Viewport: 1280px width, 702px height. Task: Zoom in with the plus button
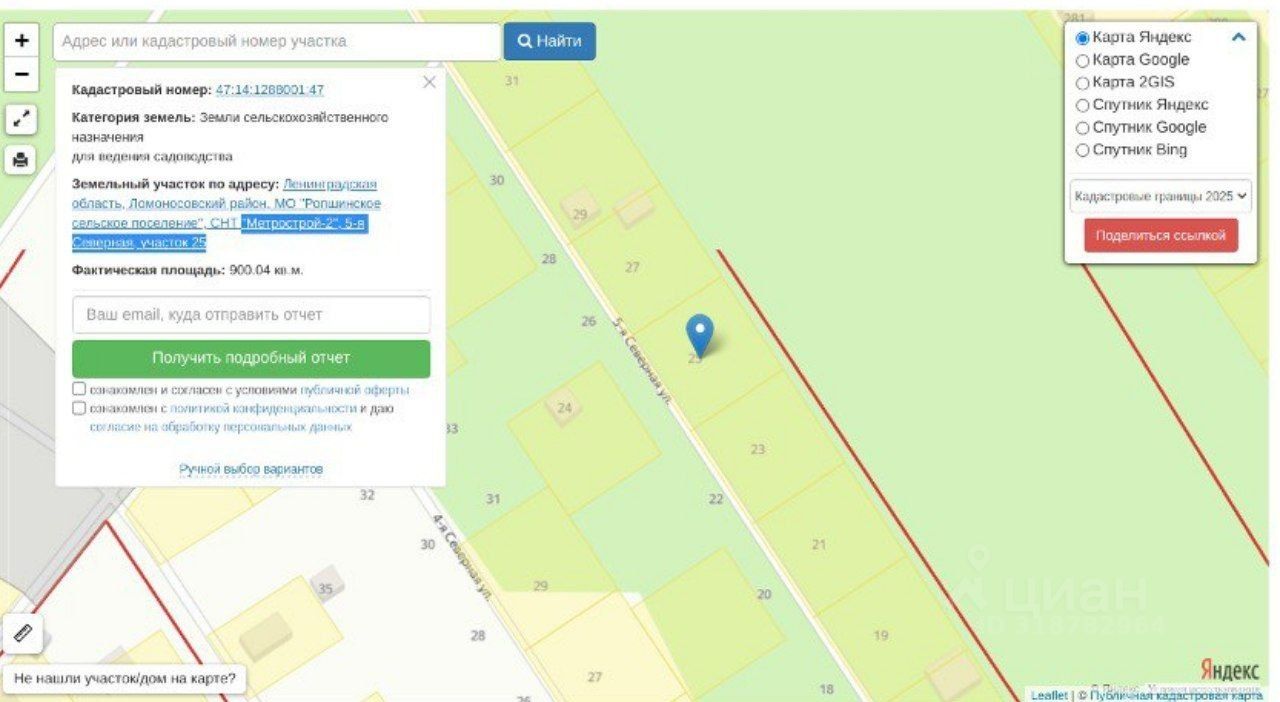pos(21,41)
